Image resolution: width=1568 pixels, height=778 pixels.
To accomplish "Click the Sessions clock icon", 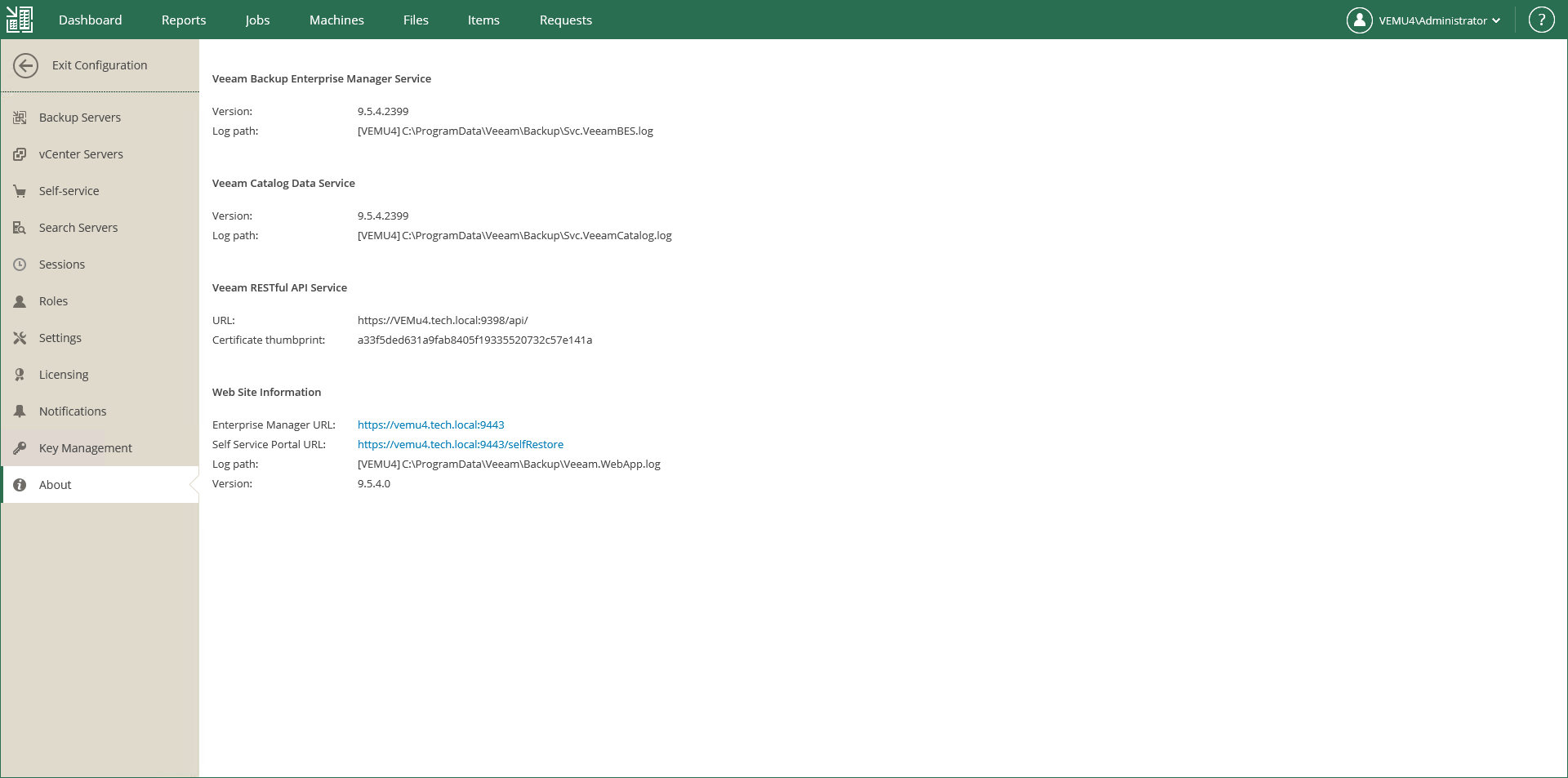I will (20, 265).
